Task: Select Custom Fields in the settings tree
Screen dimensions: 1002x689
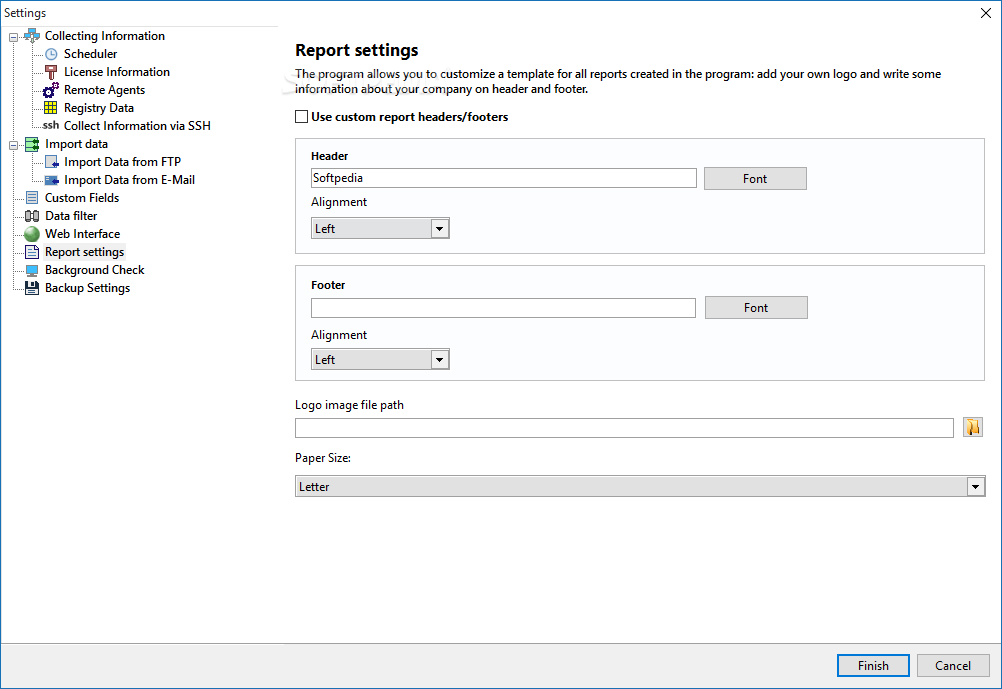Action: [82, 198]
